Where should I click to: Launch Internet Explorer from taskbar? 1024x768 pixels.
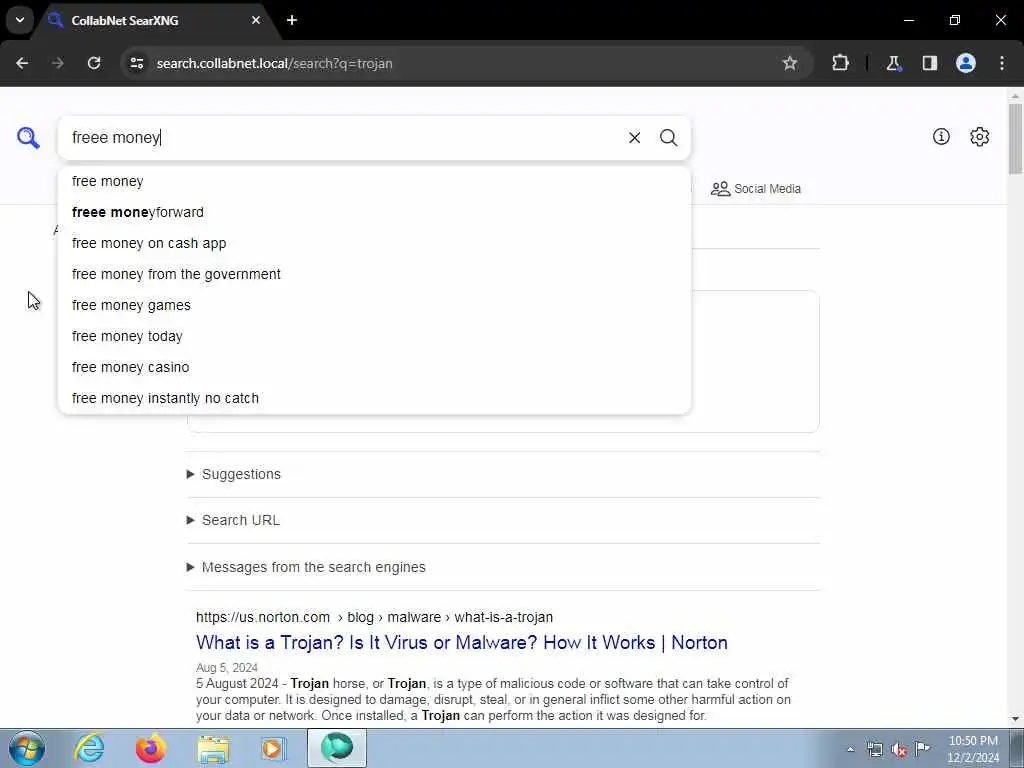[89, 748]
